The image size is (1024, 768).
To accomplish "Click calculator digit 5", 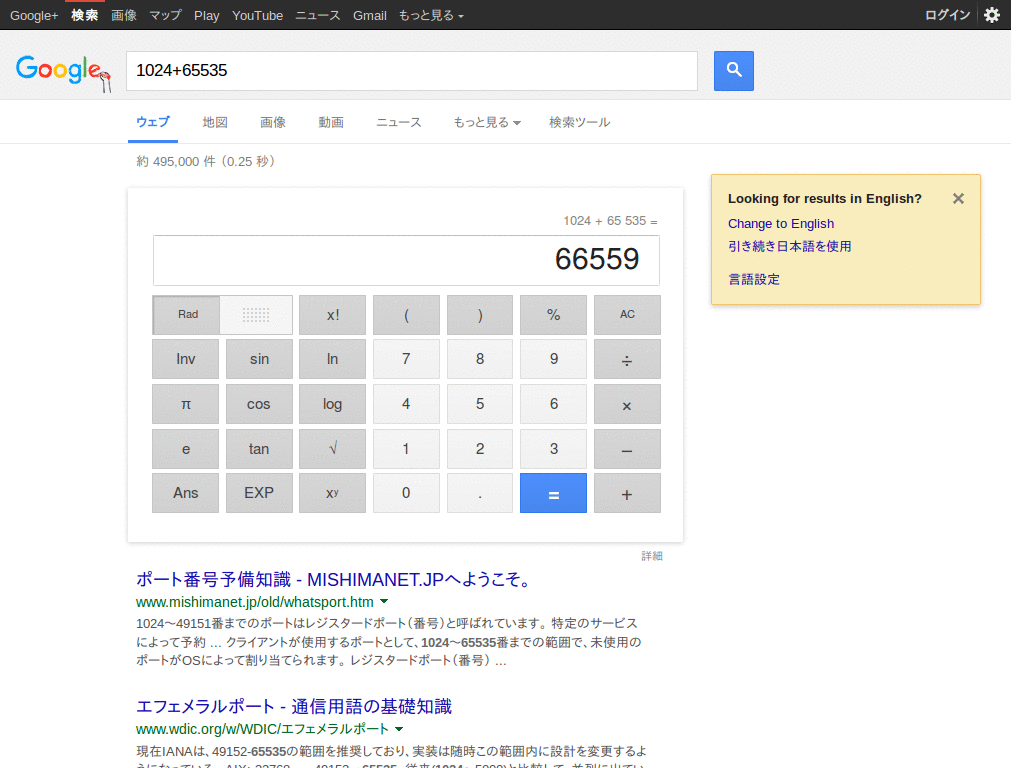I will click(x=480, y=404).
